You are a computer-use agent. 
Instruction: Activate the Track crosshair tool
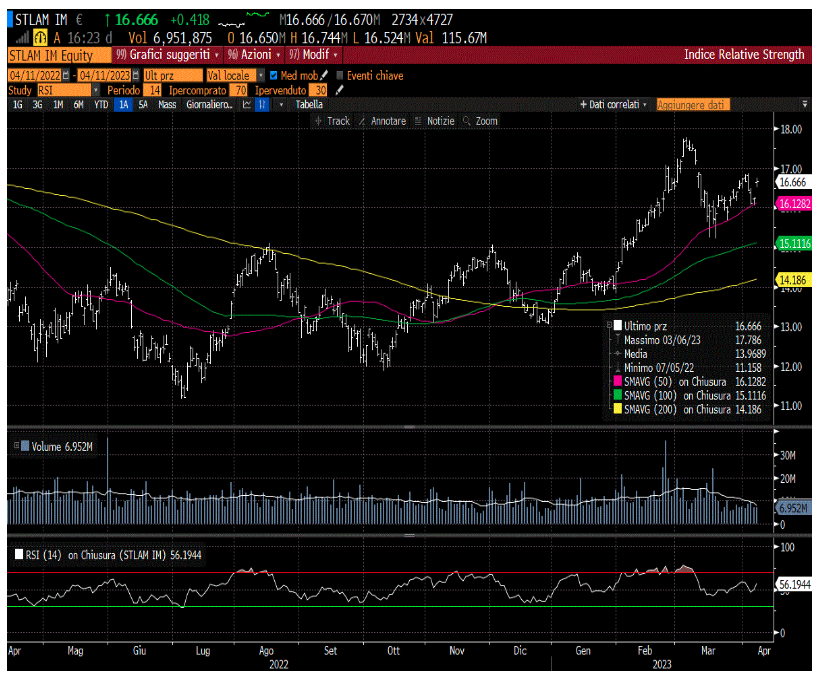(332, 121)
